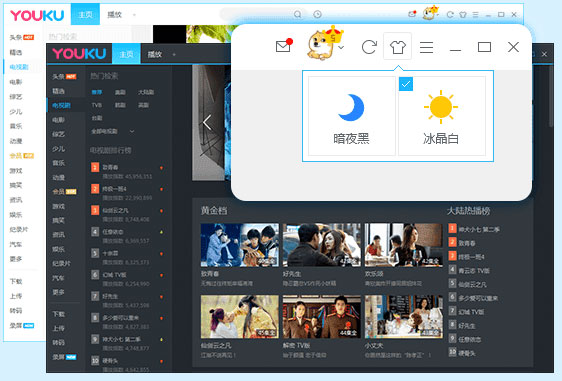The width and height of the screenshot is (562, 381).
Task: Expand the dropdown arrow beside the avatar
Action: [341, 47]
